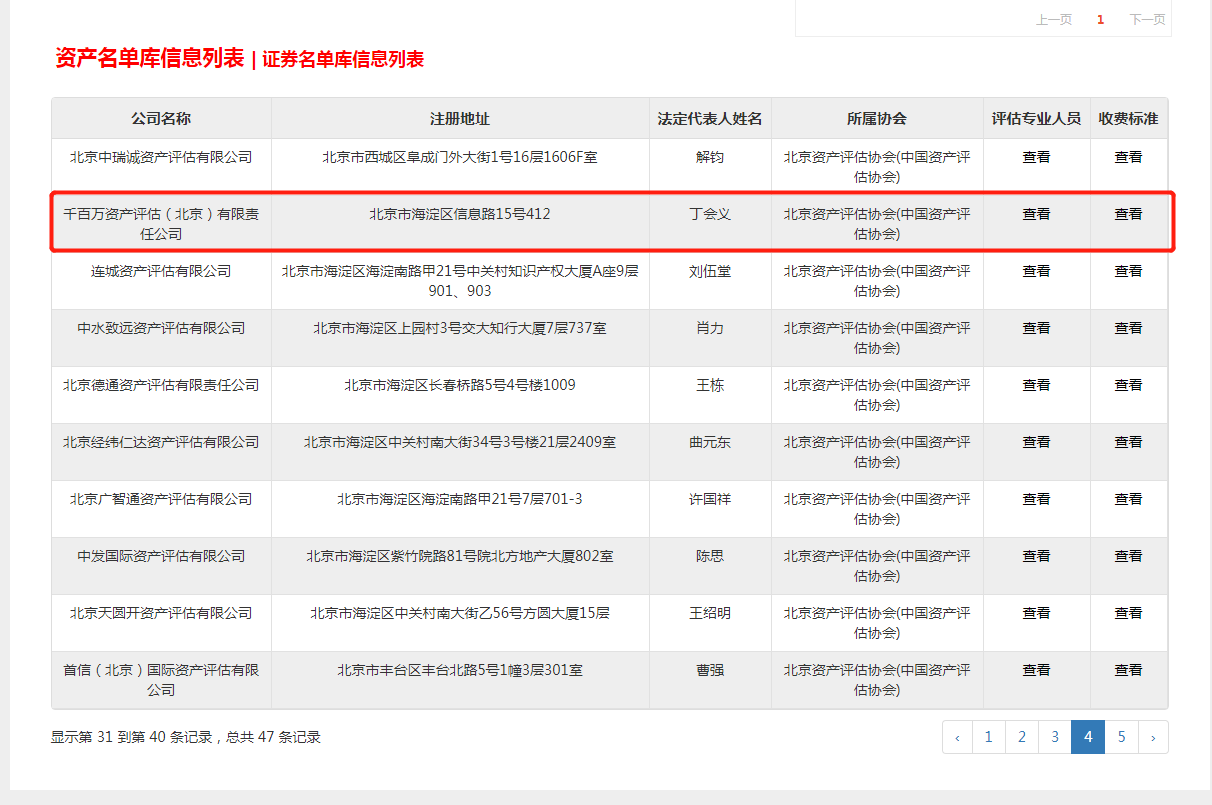Click address 北京市西城区阜成门外大街1号16层1606F室

(460, 157)
